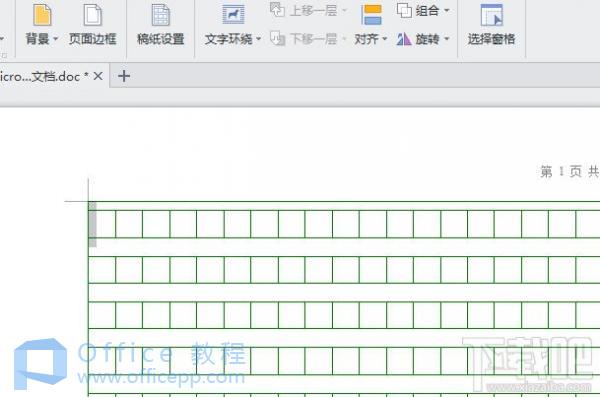
Task: Click the 旋转 rotate icon
Action: pyautogui.click(x=404, y=39)
